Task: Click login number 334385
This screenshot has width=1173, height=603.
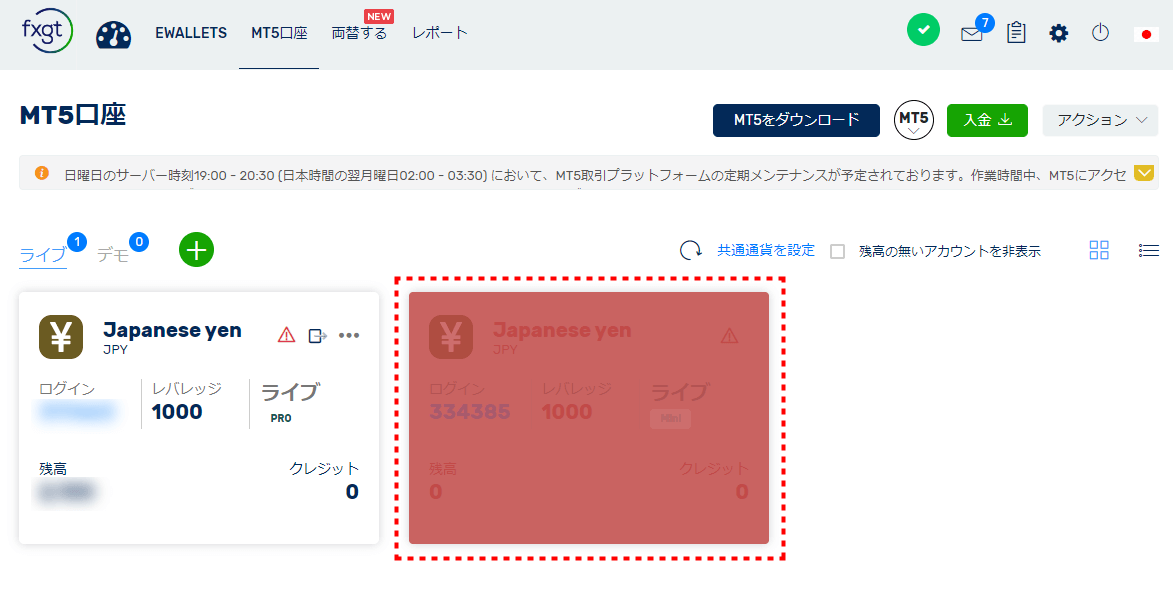Action: pos(470,411)
